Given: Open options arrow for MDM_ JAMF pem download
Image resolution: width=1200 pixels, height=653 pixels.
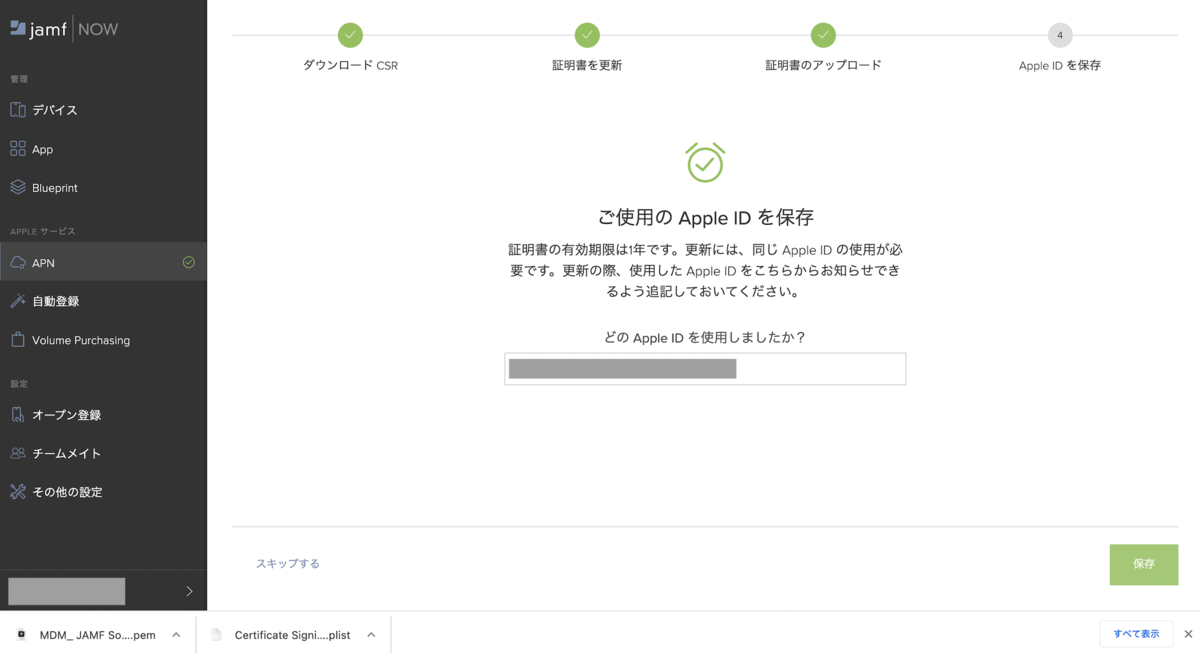Looking at the screenshot, I should point(176,635).
